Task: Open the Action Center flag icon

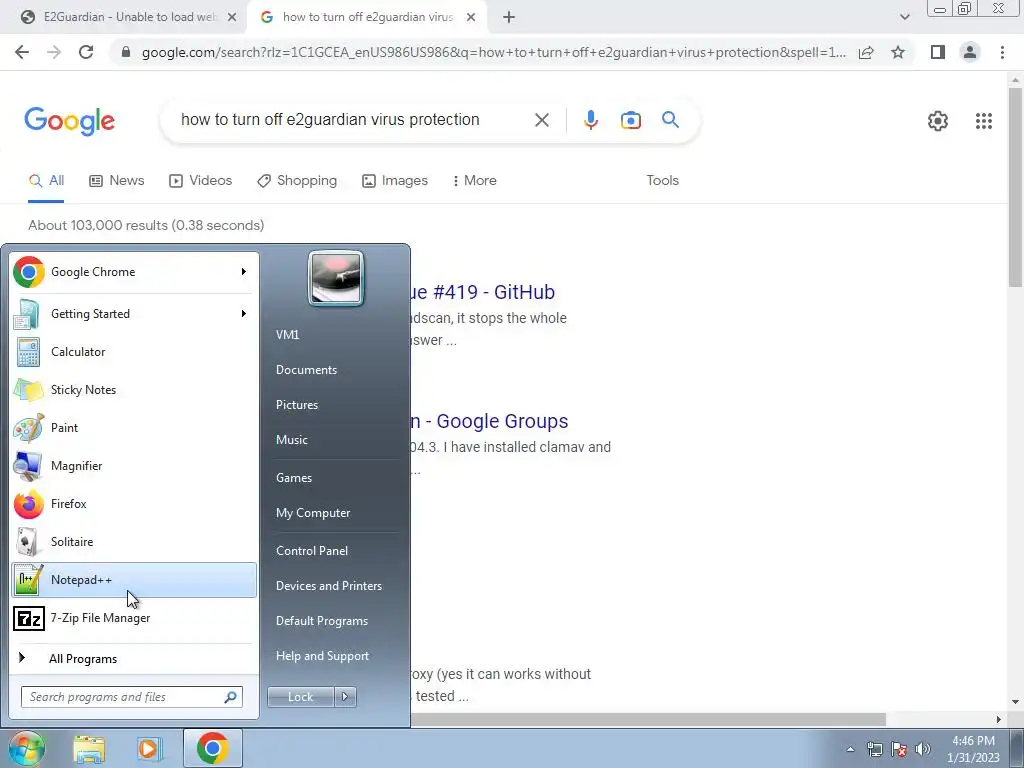Action: (x=899, y=749)
